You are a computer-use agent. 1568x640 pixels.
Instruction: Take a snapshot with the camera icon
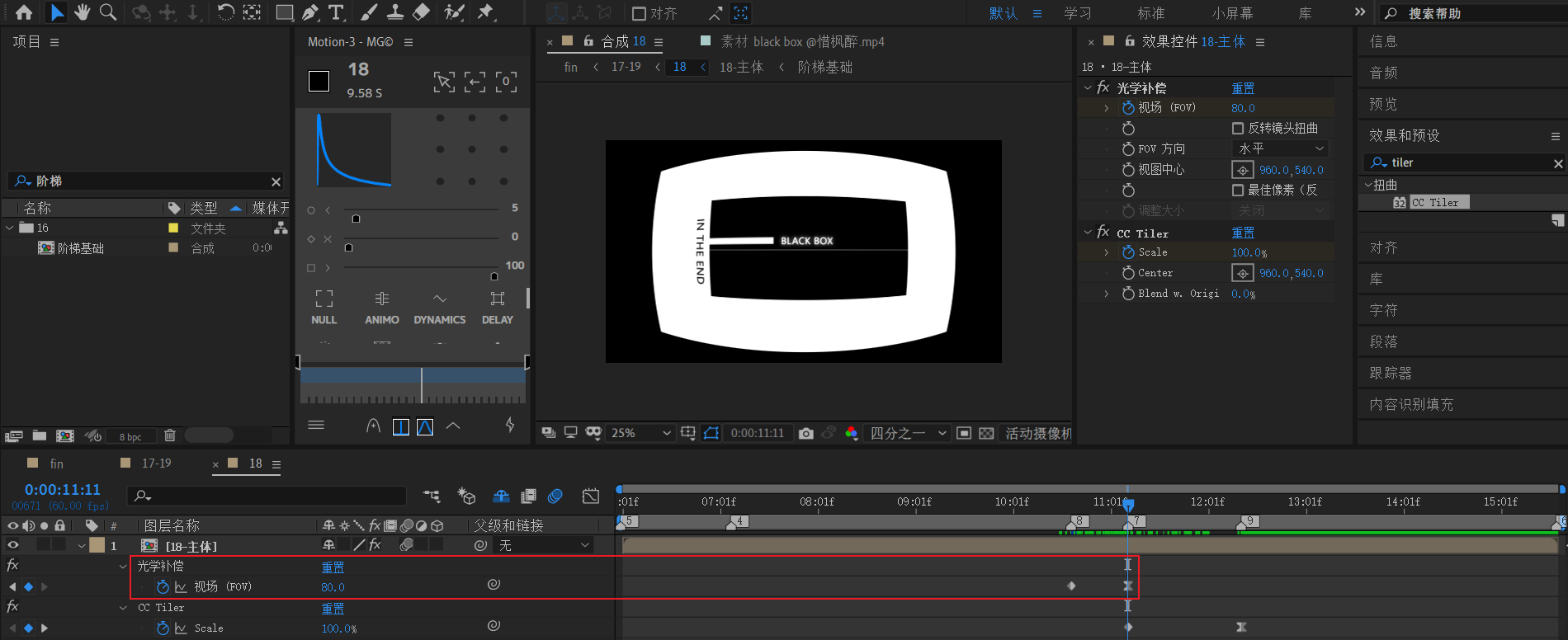[806, 433]
